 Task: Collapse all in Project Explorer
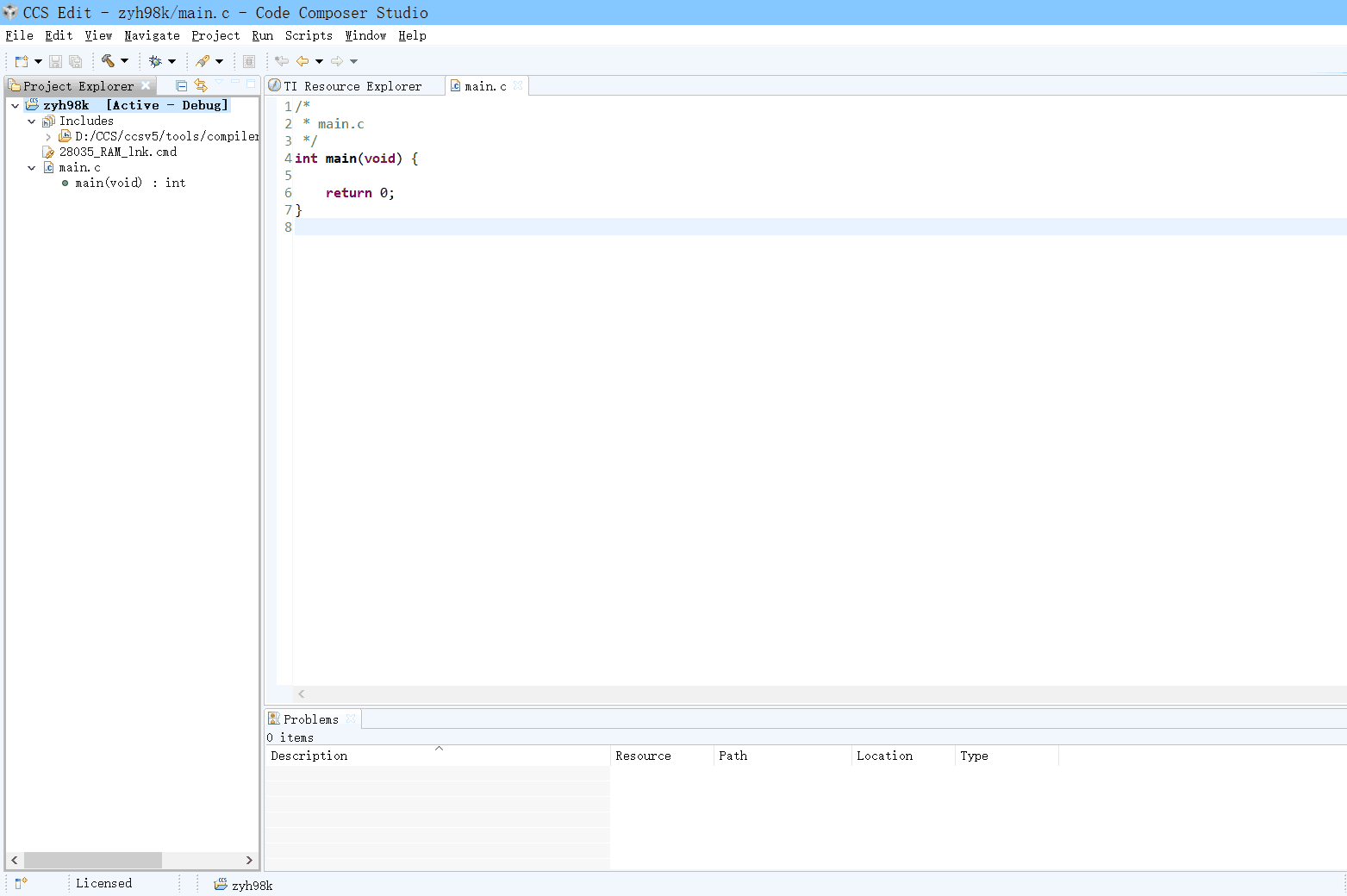(181, 85)
